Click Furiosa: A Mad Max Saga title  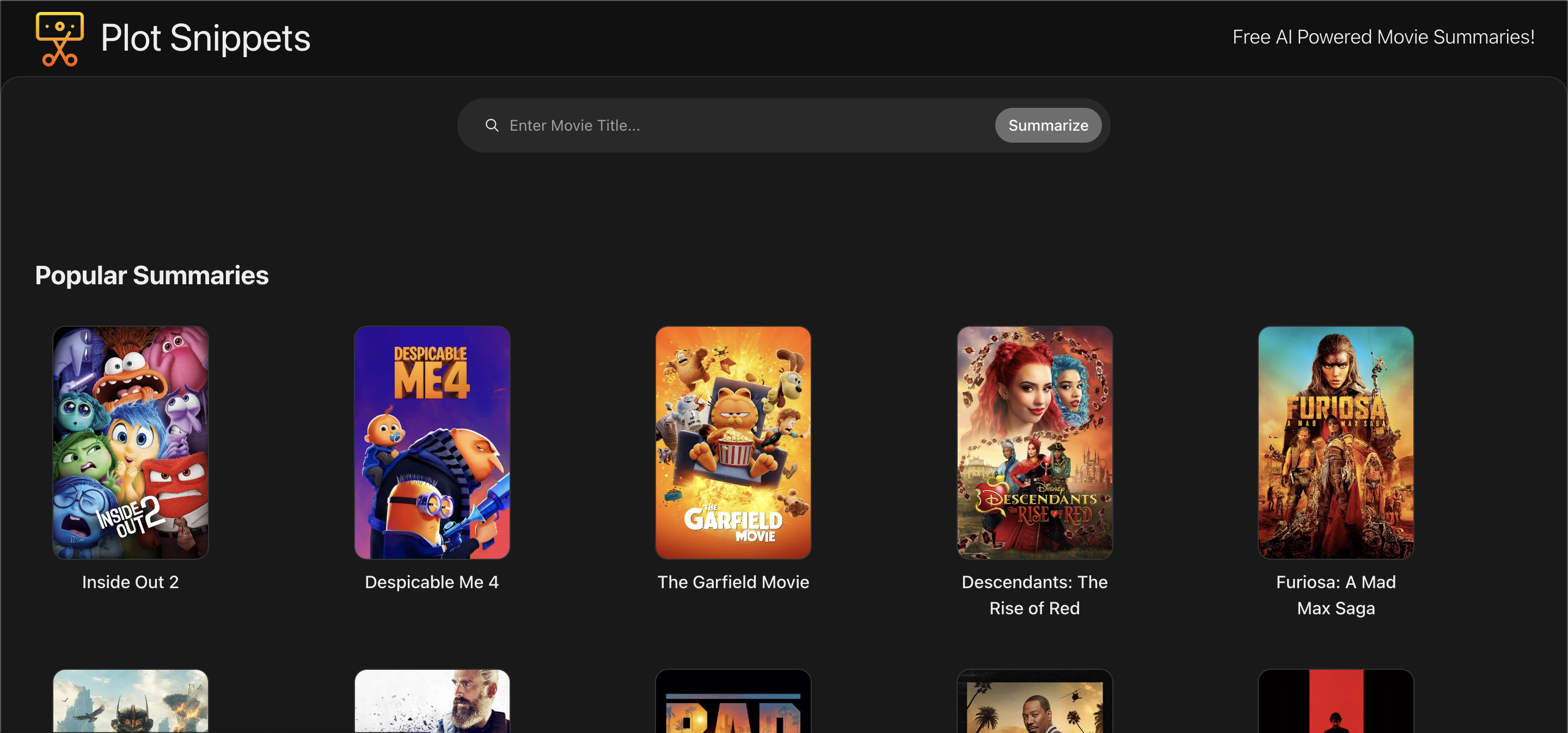pyautogui.click(x=1336, y=595)
